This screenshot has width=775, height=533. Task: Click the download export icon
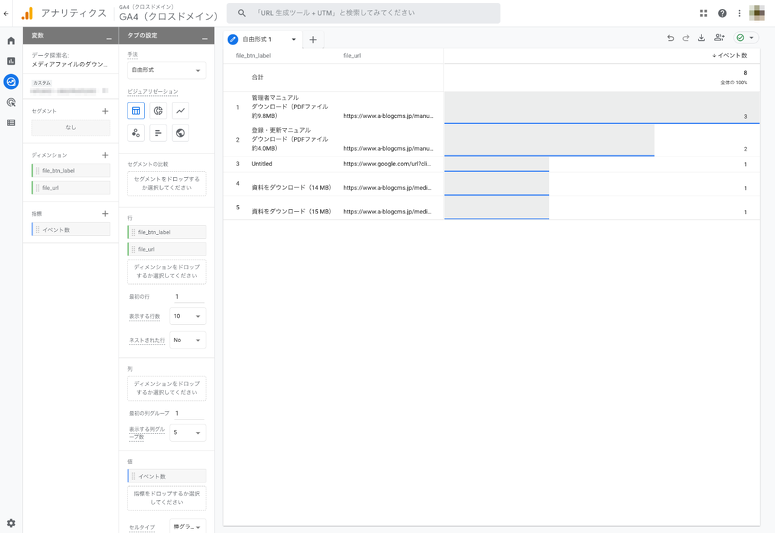tap(701, 38)
